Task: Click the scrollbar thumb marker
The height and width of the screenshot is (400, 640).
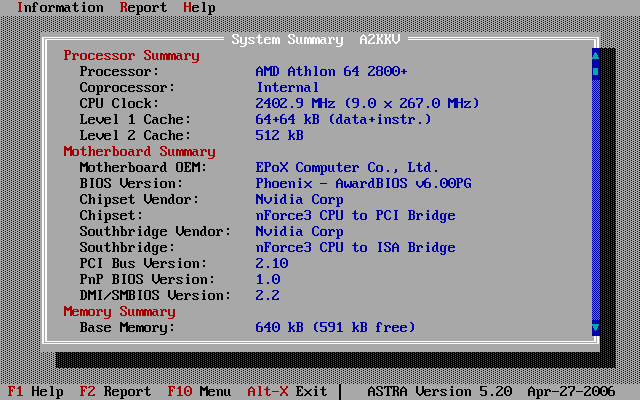Action: 596,72
